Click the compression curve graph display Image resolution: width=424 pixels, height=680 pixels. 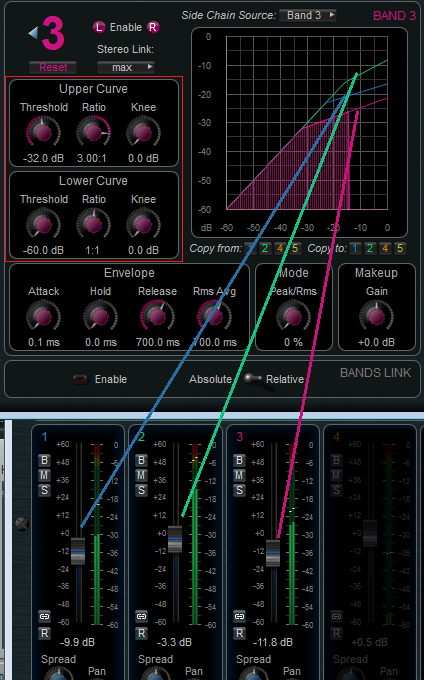299,132
